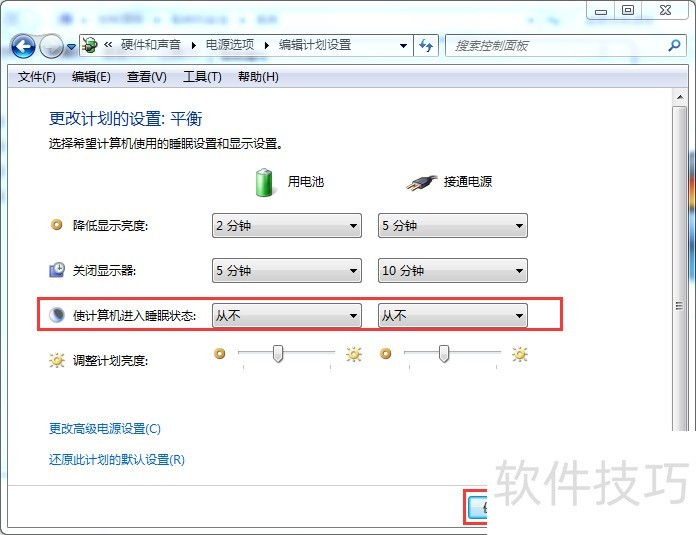
Task: Click the magnifier search icon
Action: coord(674,45)
